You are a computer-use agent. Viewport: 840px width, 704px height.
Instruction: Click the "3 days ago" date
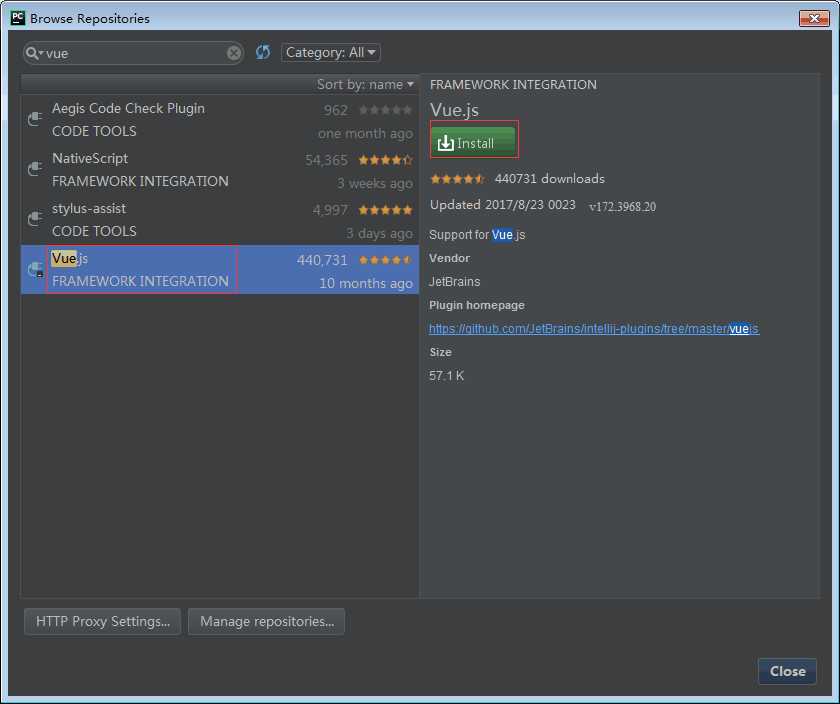[379, 233]
